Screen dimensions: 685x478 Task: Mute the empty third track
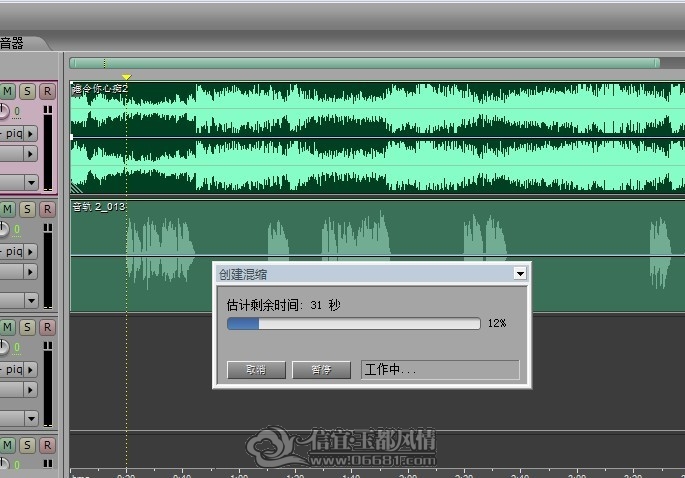(7, 327)
